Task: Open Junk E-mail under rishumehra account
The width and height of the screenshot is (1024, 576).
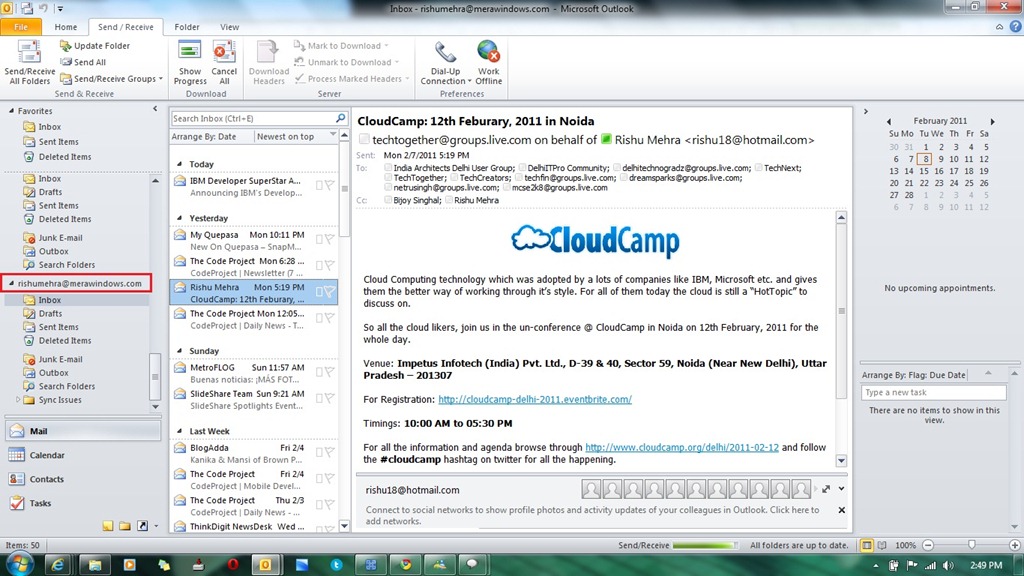Action: point(60,359)
